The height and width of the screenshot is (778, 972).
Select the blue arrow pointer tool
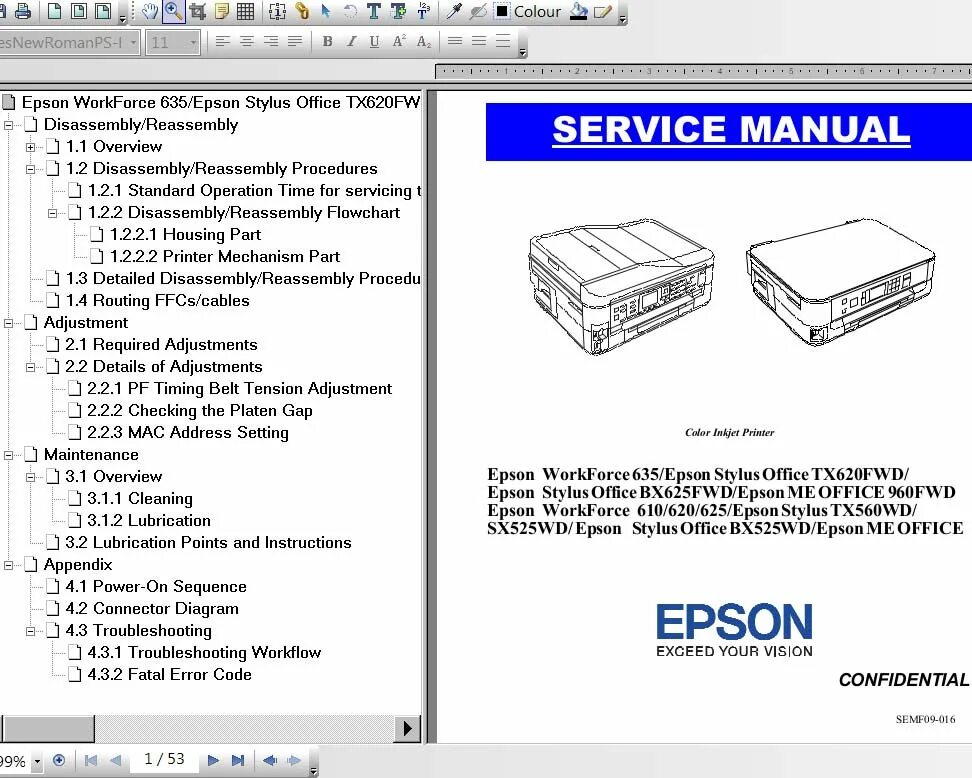point(326,11)
